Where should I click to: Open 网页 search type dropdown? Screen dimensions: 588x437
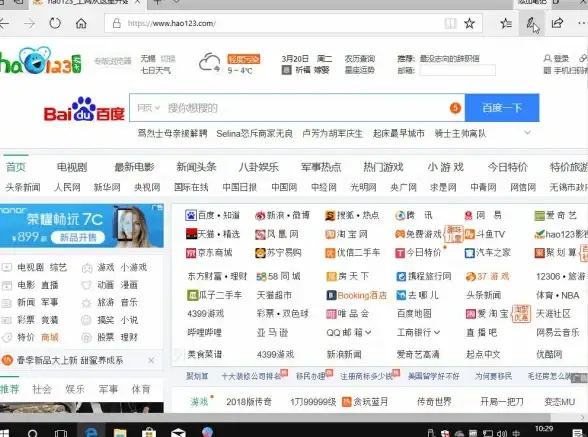pos(148,108)
